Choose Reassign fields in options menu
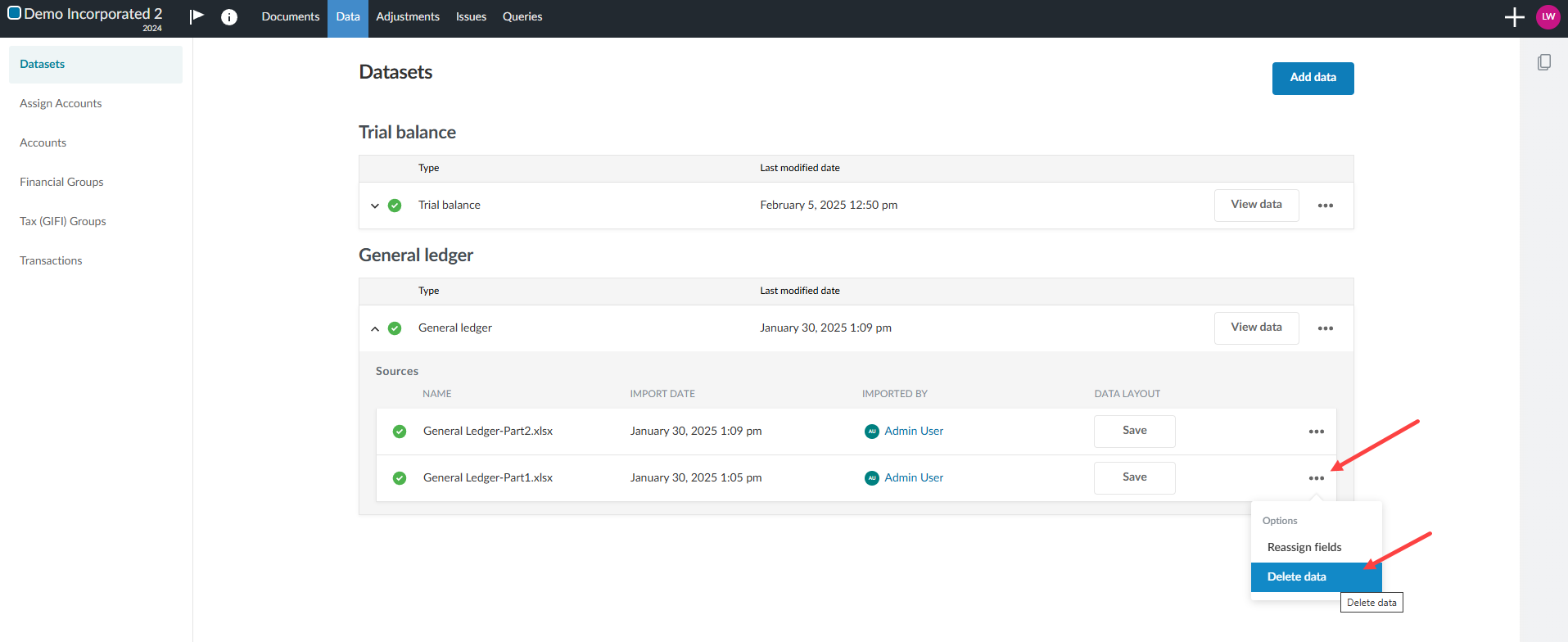The height and width of the screenshot is (642, 1568). [x=1304, y=547]
